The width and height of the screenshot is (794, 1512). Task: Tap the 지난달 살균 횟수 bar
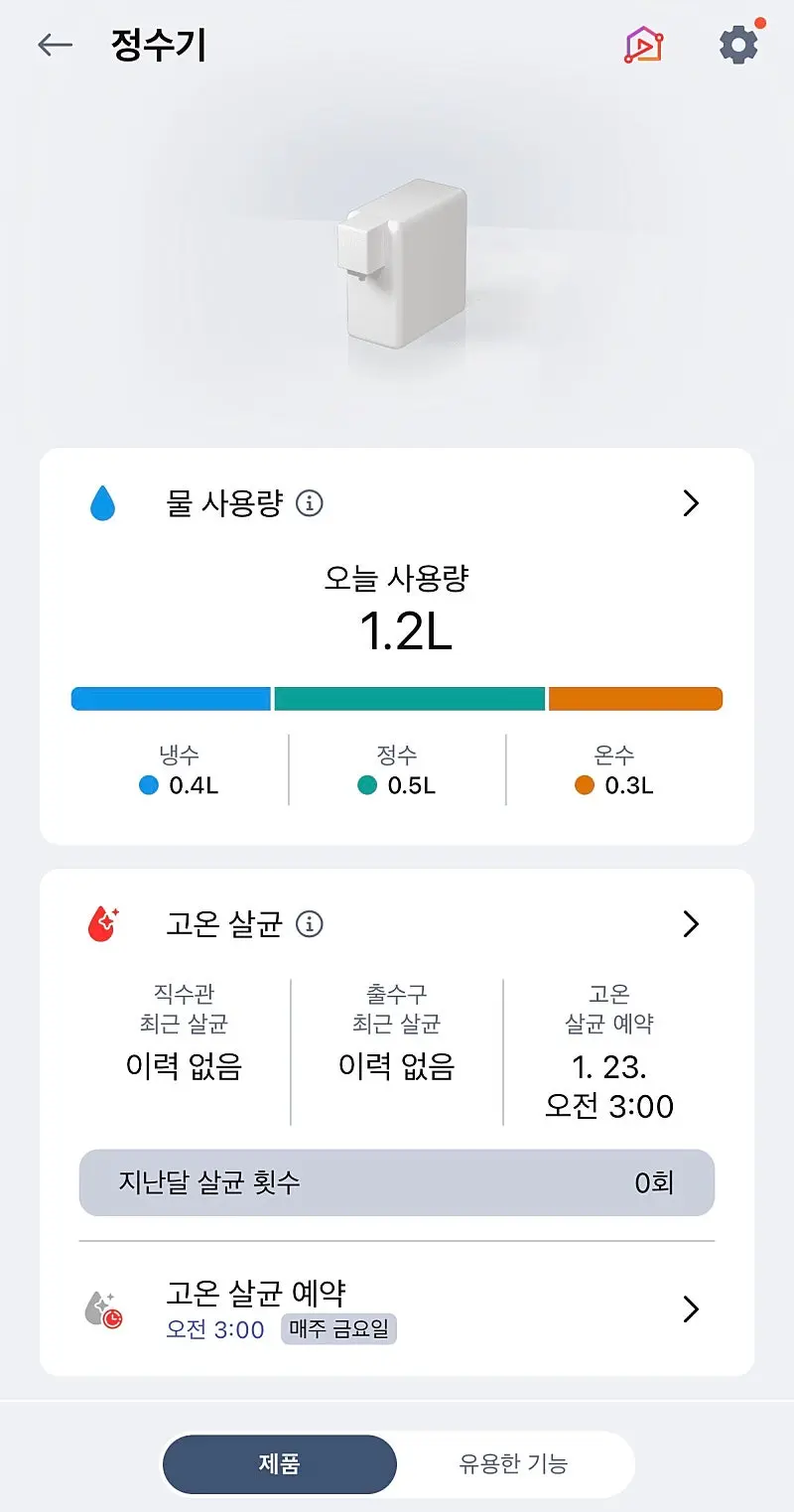click(x=397, y=1182)
